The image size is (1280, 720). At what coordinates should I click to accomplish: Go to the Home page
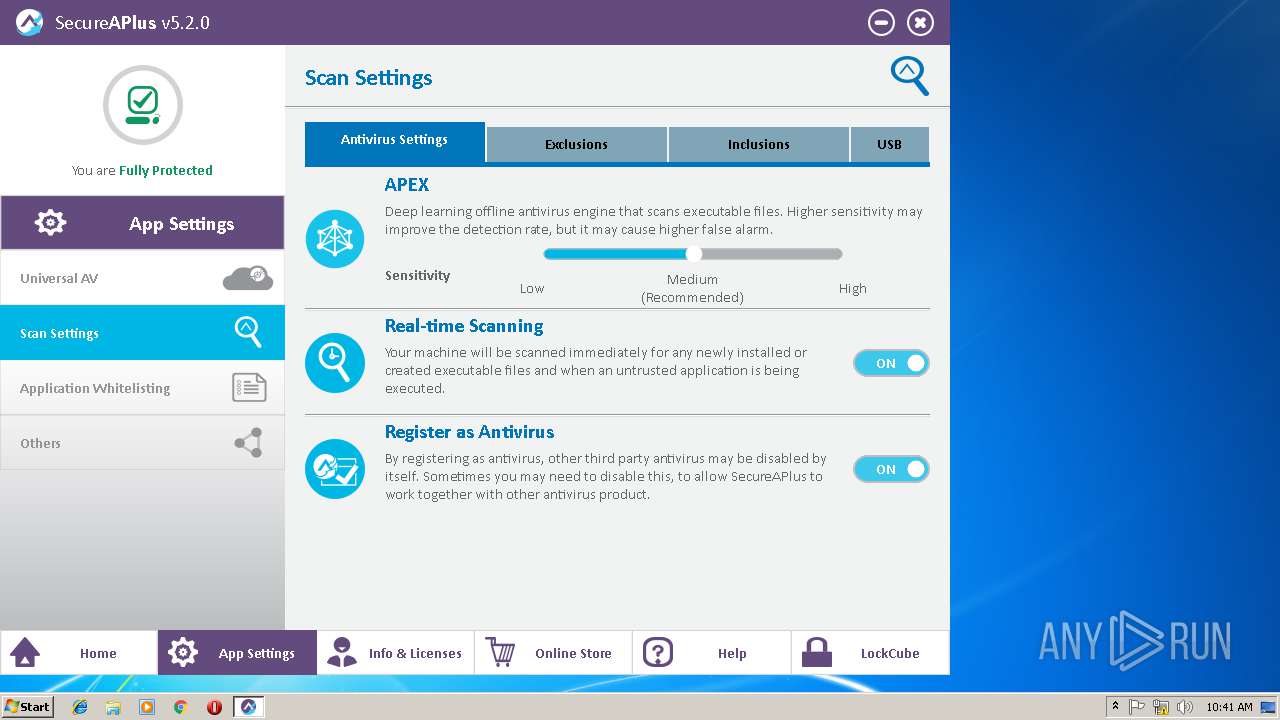tap(79, 653)
